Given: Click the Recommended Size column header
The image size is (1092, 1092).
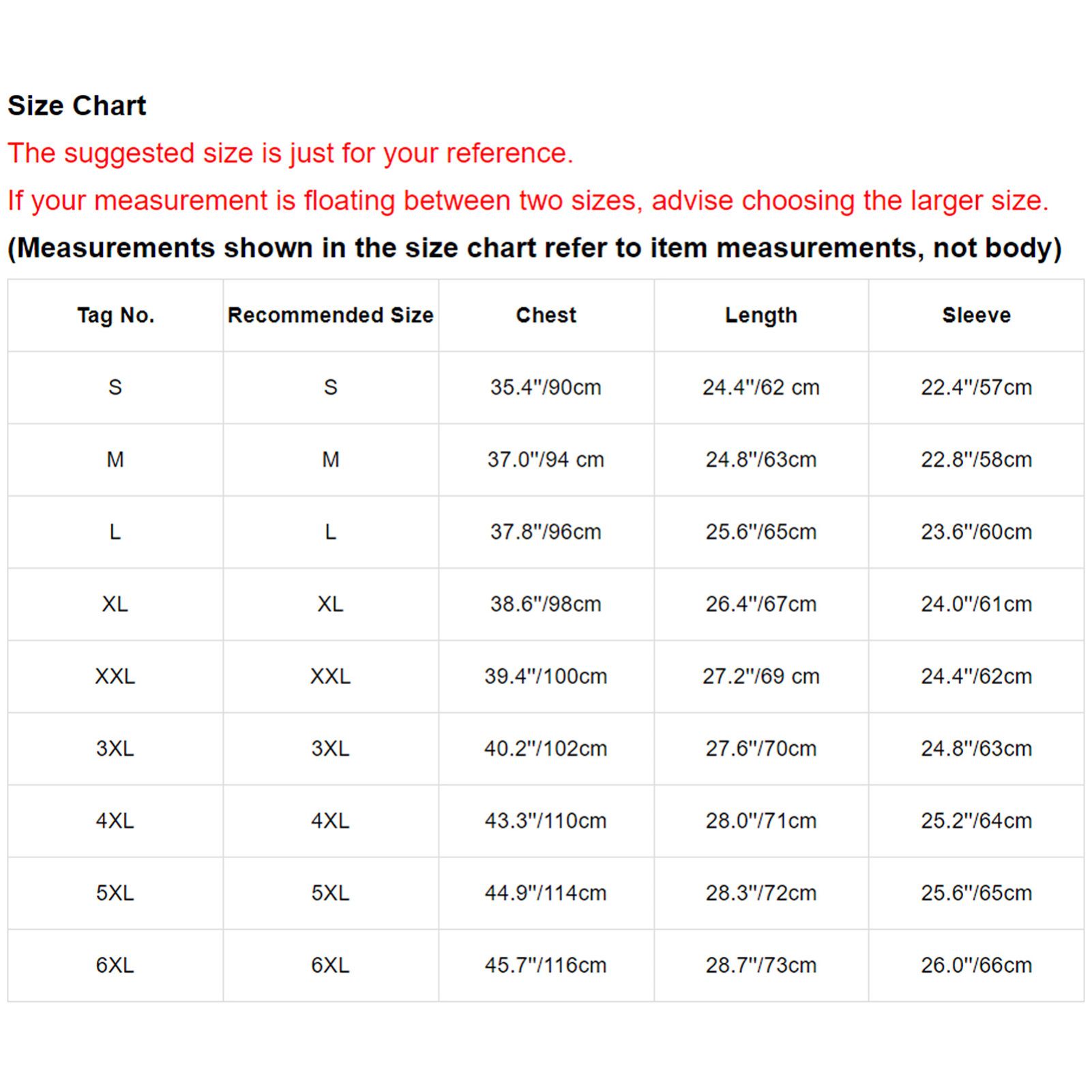Looking at the screenshot, I should tap(330, 315).
